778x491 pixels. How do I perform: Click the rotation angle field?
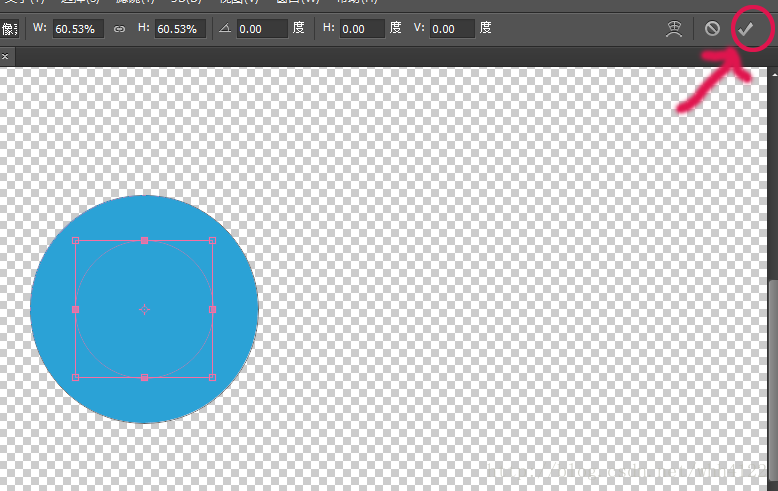[261, 29]
